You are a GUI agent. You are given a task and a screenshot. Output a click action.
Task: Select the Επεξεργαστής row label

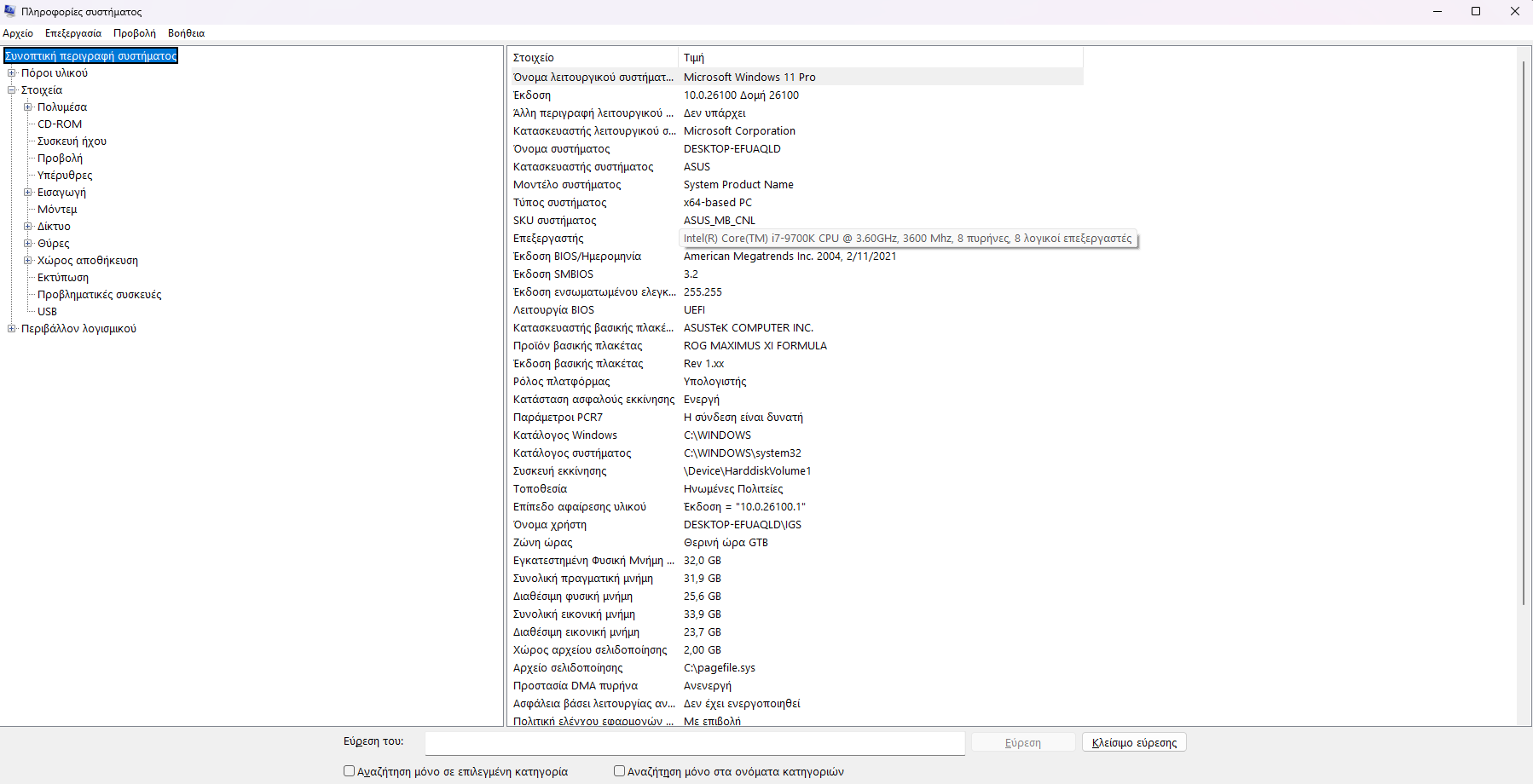tap(548, 239)
